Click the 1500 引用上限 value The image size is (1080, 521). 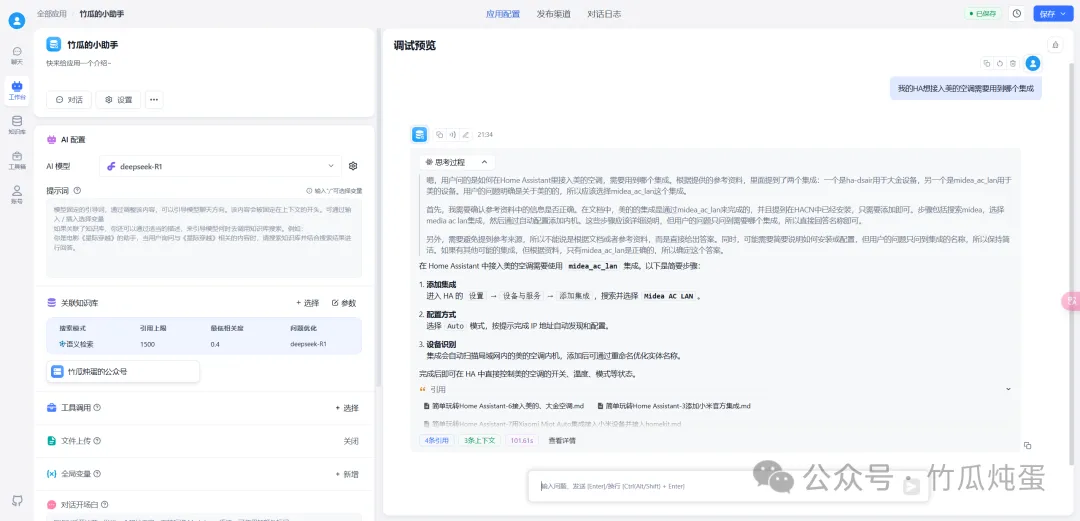[147, 344]
